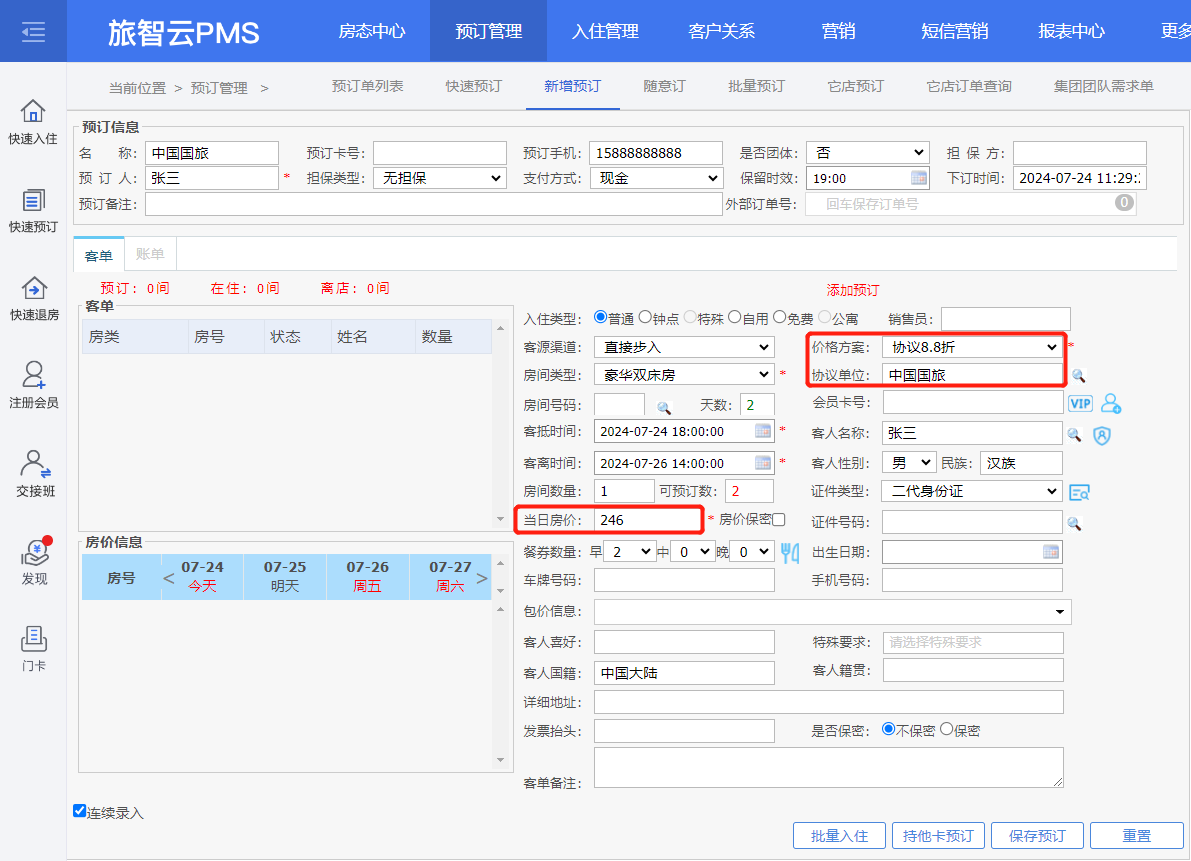The width and height of the screenshot is (1191, 861).
Task: Search 证件号码 with the magnifier icon
Action: (1074, 523)
